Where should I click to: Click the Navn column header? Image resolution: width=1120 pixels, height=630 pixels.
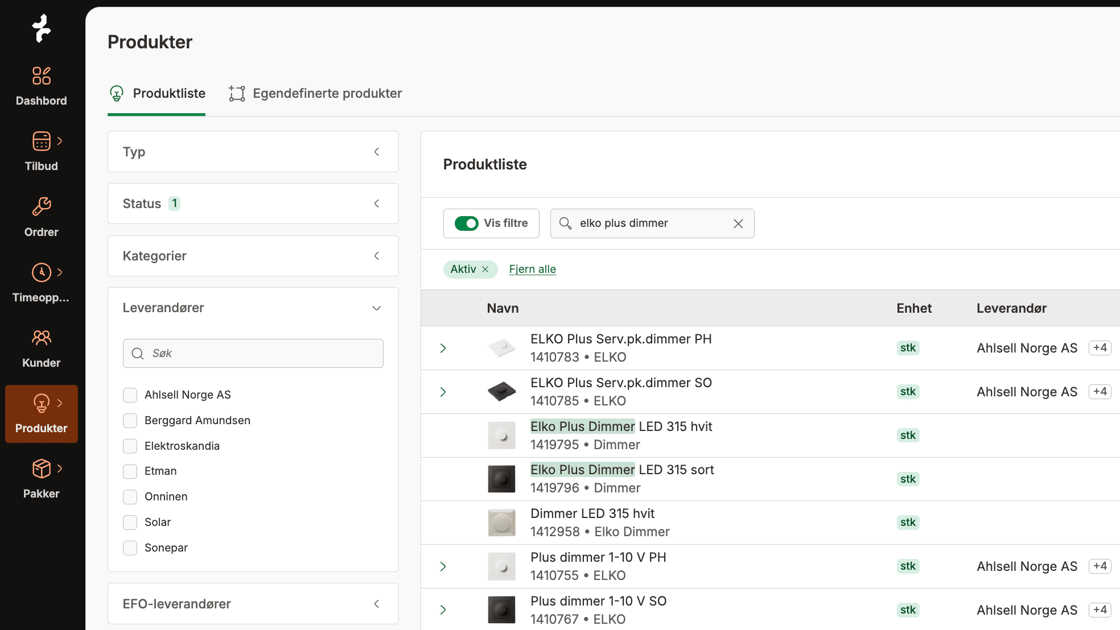[503, 309]
